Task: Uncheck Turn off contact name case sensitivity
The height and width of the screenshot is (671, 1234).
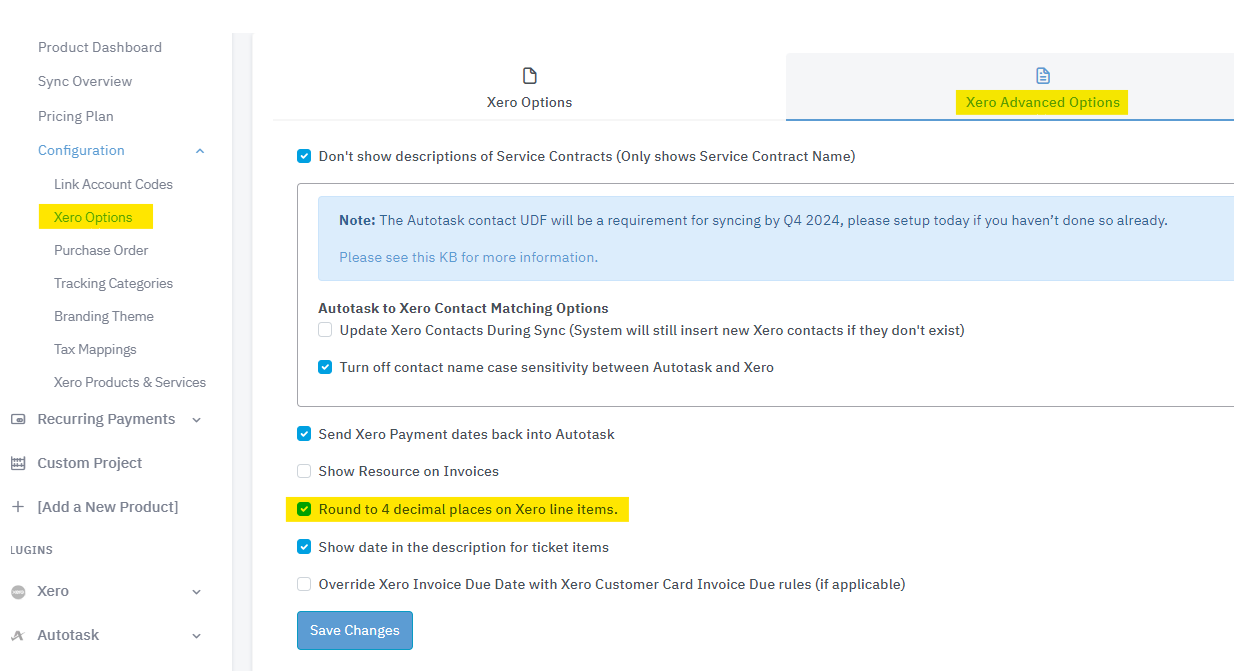Action: coord(325,367)
